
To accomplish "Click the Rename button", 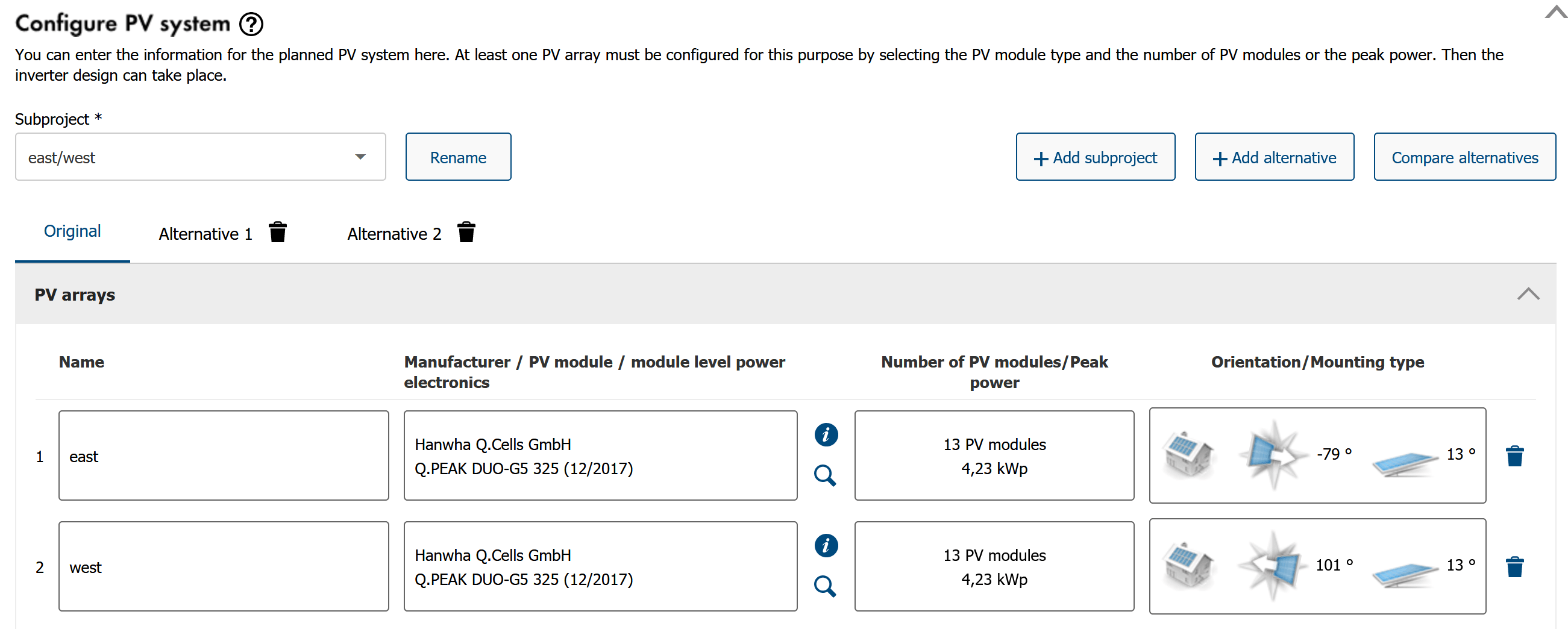I will pyautogui.click(x=458, y=157).
